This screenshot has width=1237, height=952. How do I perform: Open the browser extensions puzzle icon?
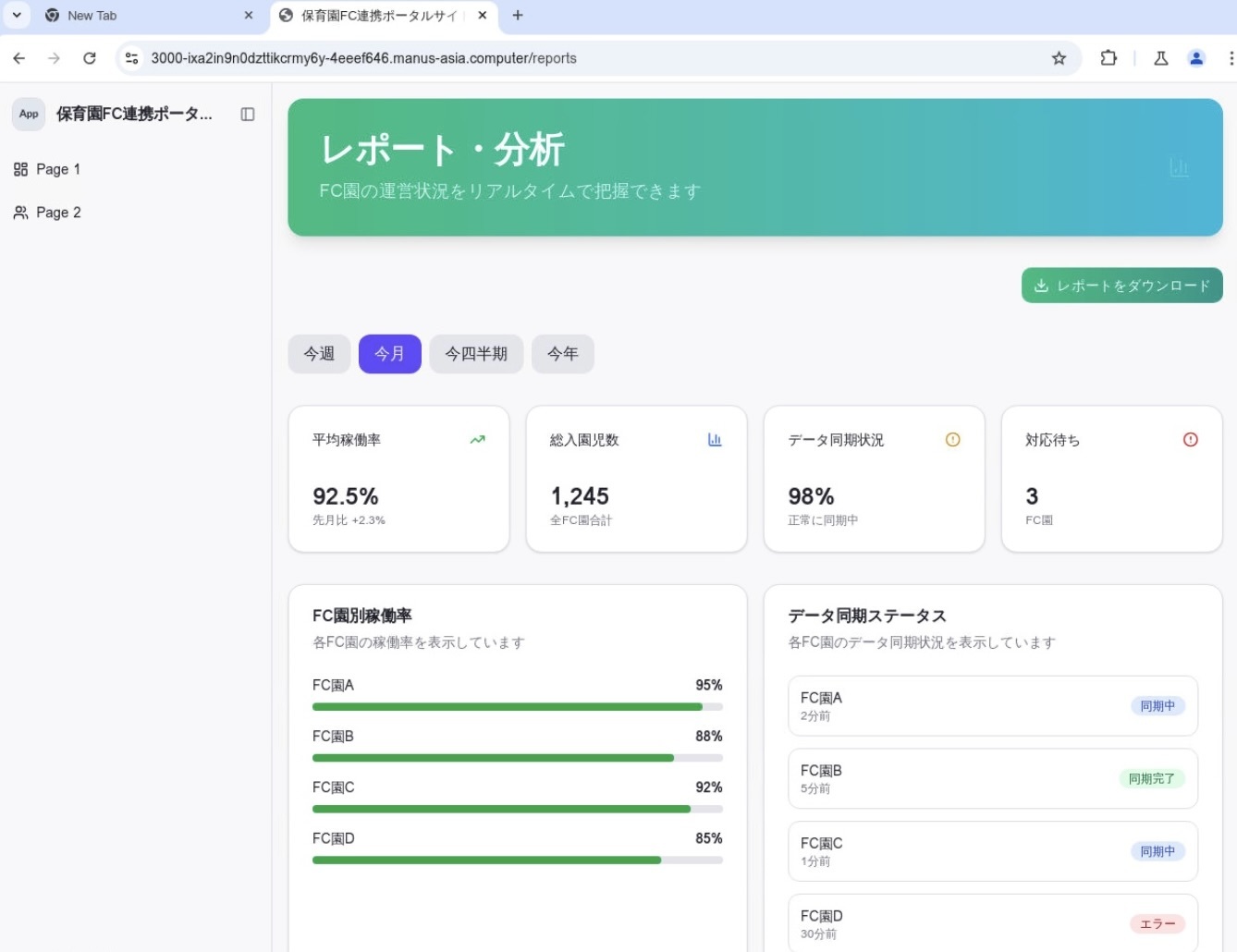point(1108,58)
